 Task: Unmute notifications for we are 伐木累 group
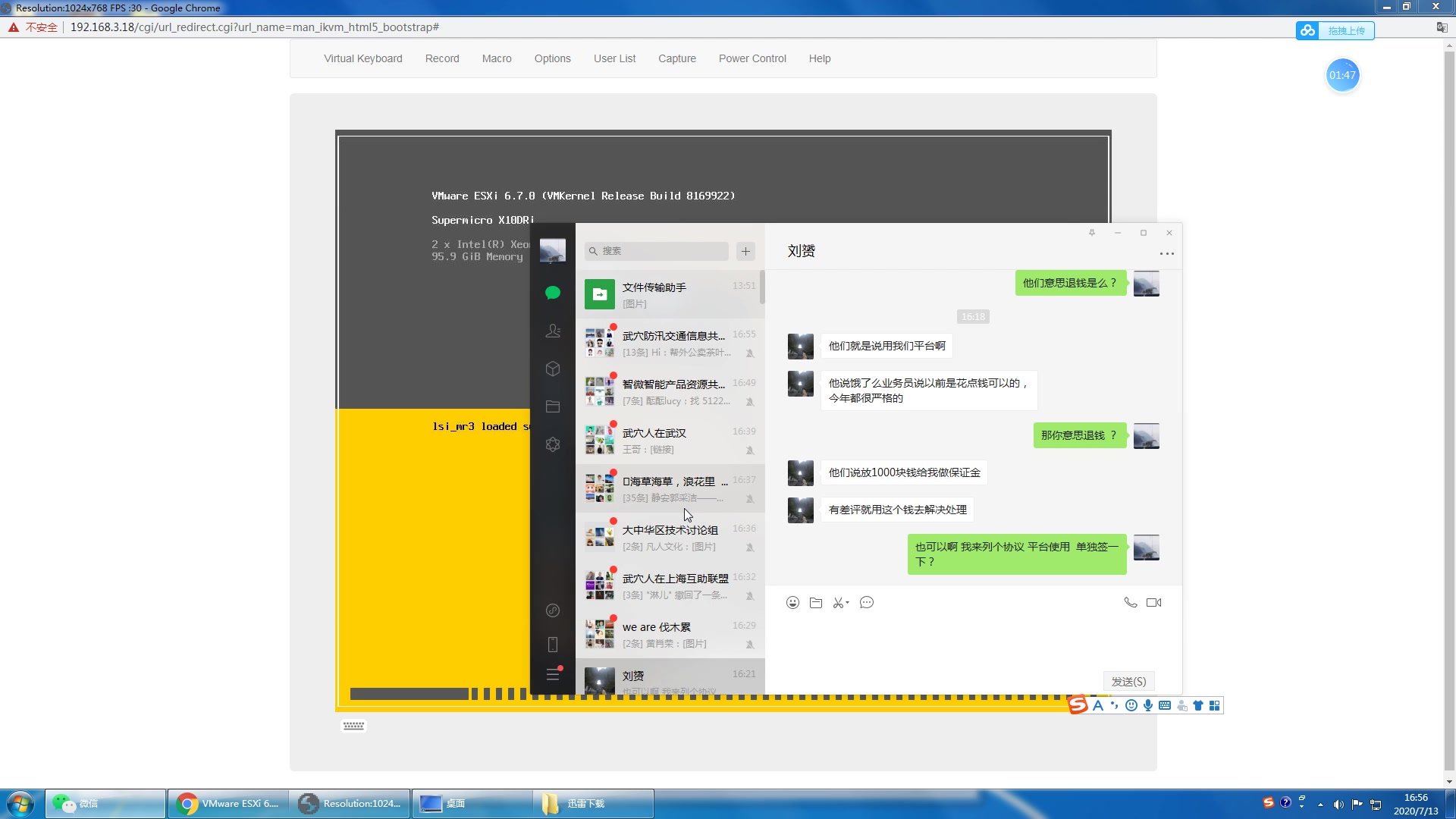(750, 644)
